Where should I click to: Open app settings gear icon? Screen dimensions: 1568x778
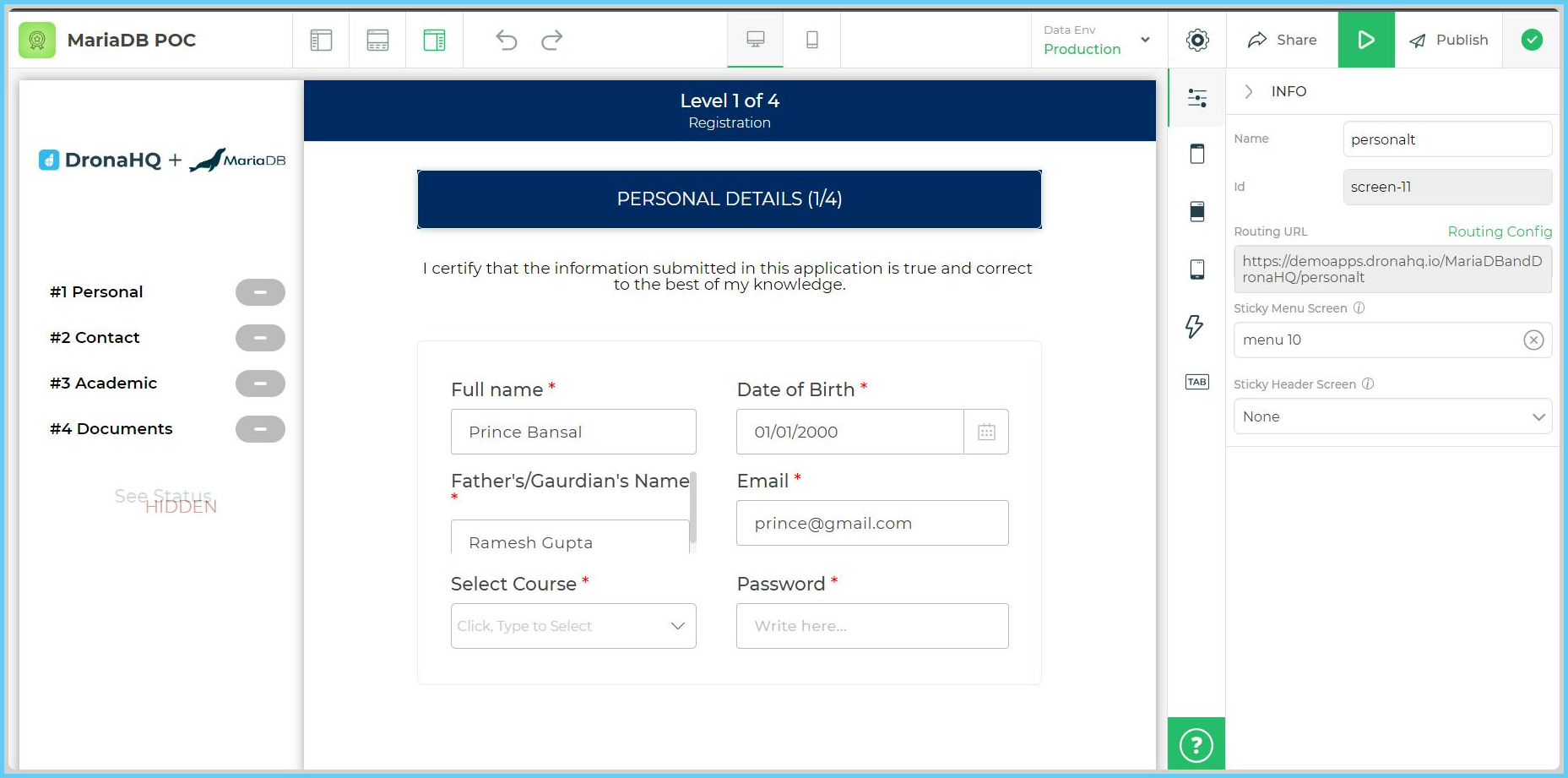click(1196, 40)
